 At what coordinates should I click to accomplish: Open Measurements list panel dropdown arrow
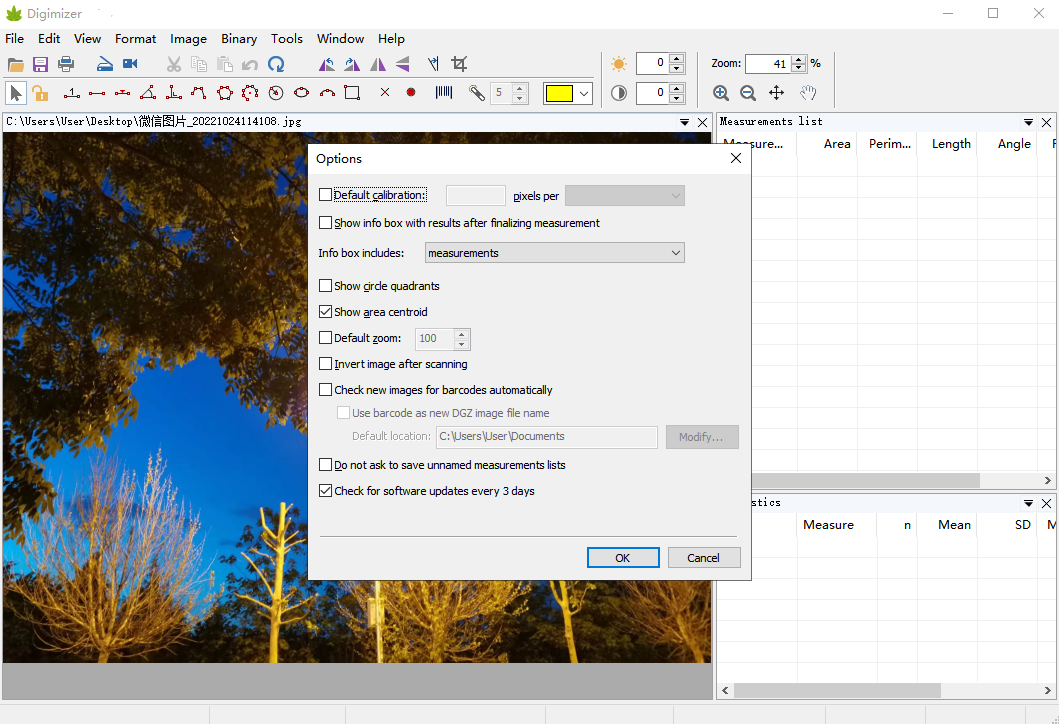[x=1028, y=122]
